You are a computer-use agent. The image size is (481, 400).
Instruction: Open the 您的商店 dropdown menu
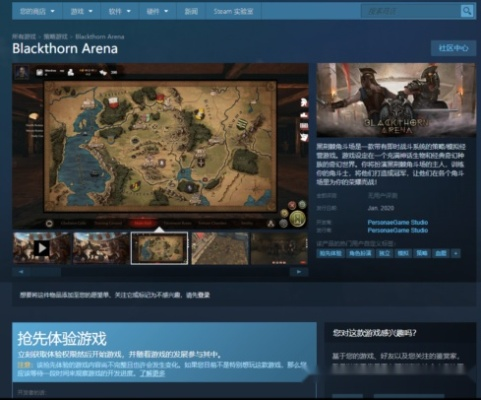[37, 11]
